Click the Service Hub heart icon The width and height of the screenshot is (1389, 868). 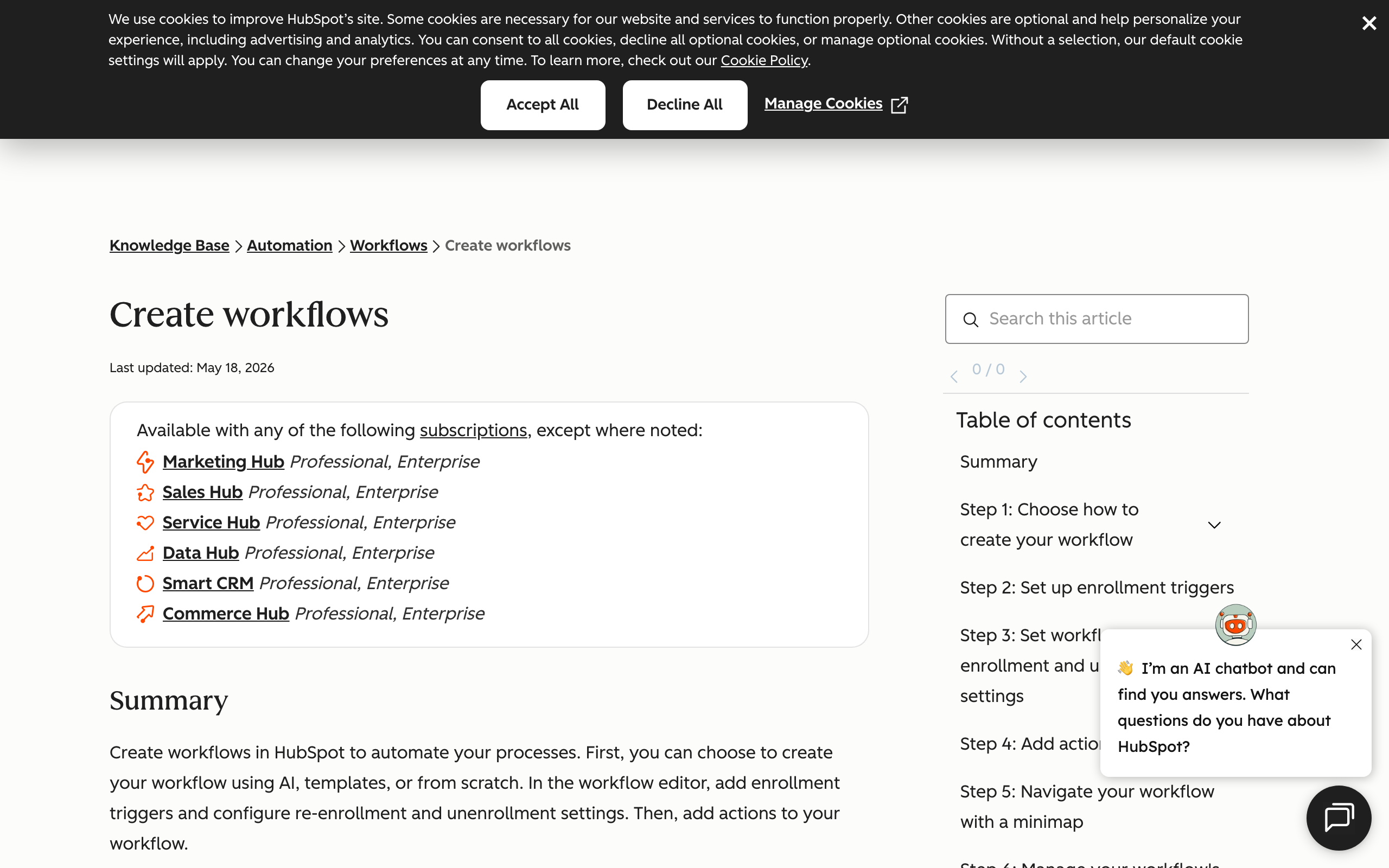pyautogui.click(x=145, y=523)
